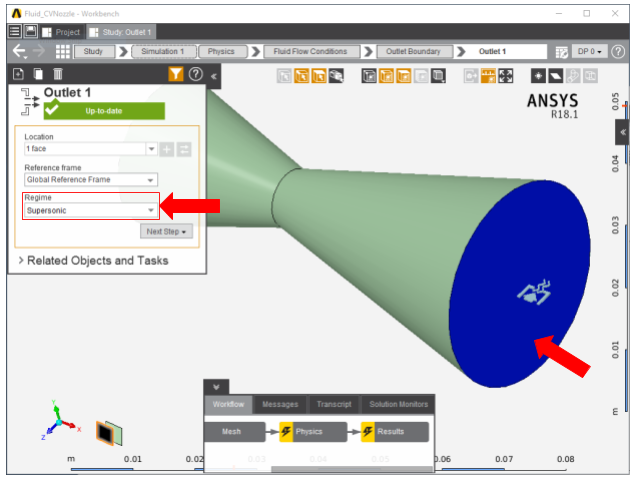Open the DP 0 dropdown
Screen dimensions: 638x481
(590, 52)
